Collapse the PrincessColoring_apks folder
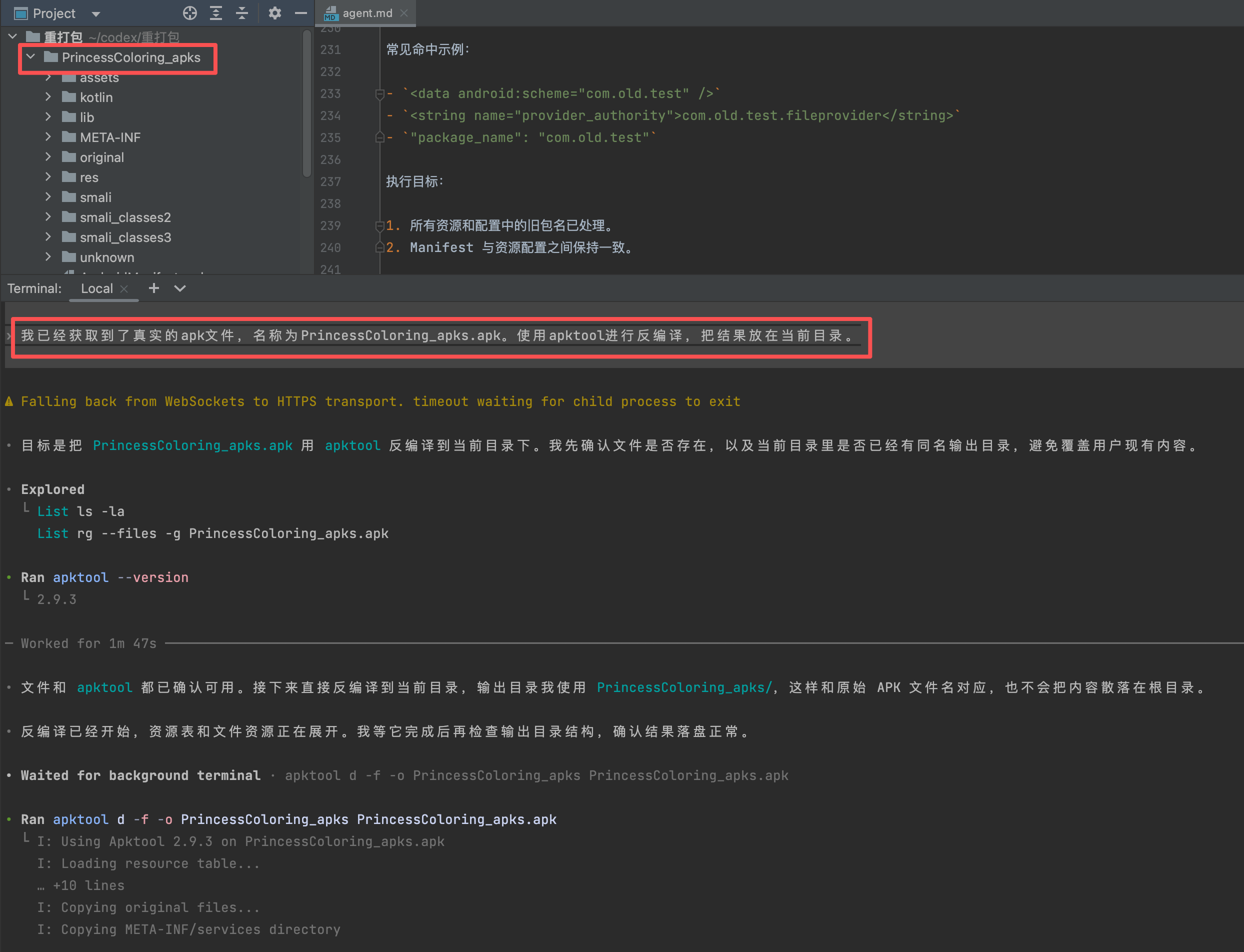 [x=31, y=57]
